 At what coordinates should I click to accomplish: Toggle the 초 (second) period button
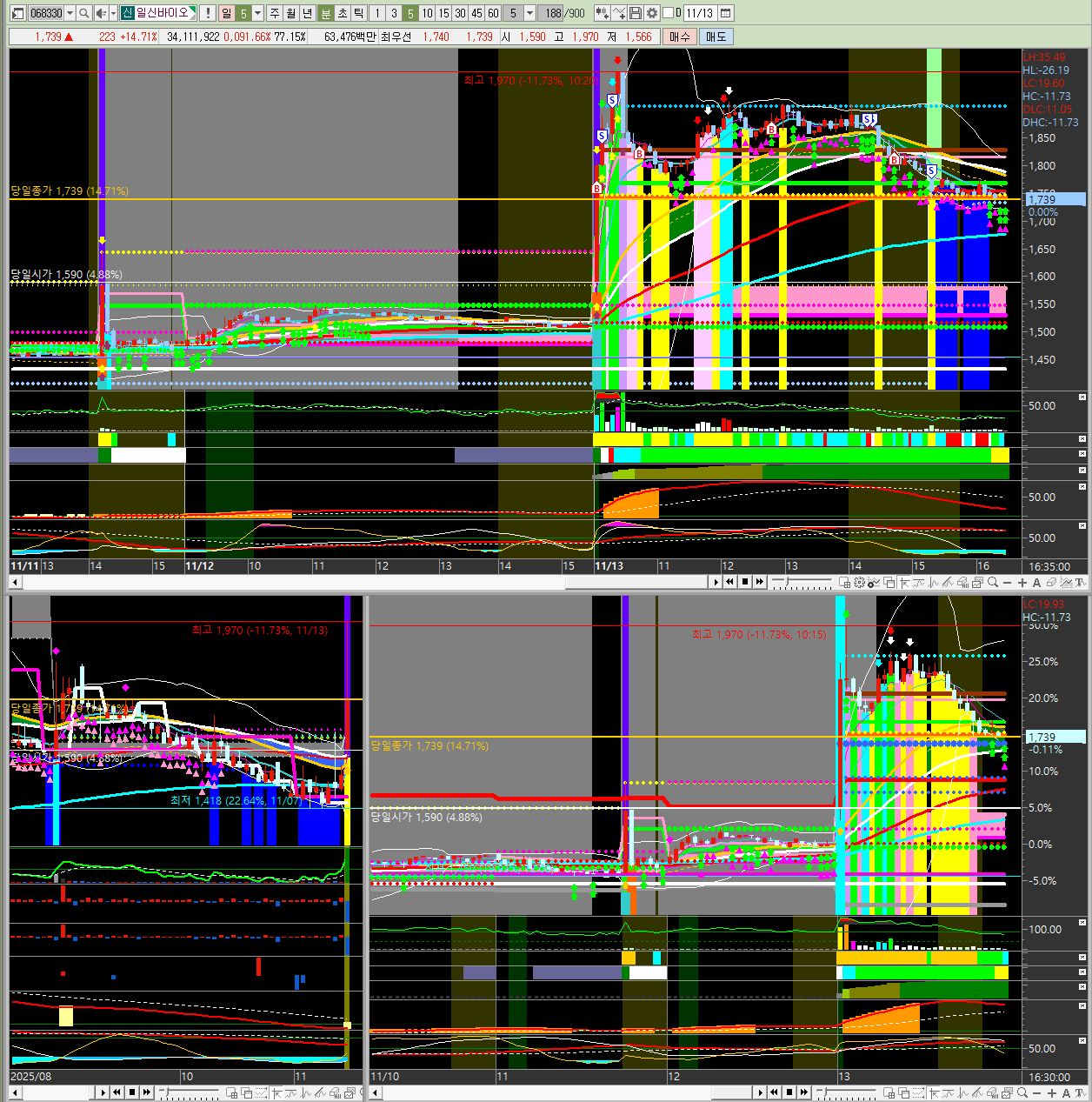[342, 13]
